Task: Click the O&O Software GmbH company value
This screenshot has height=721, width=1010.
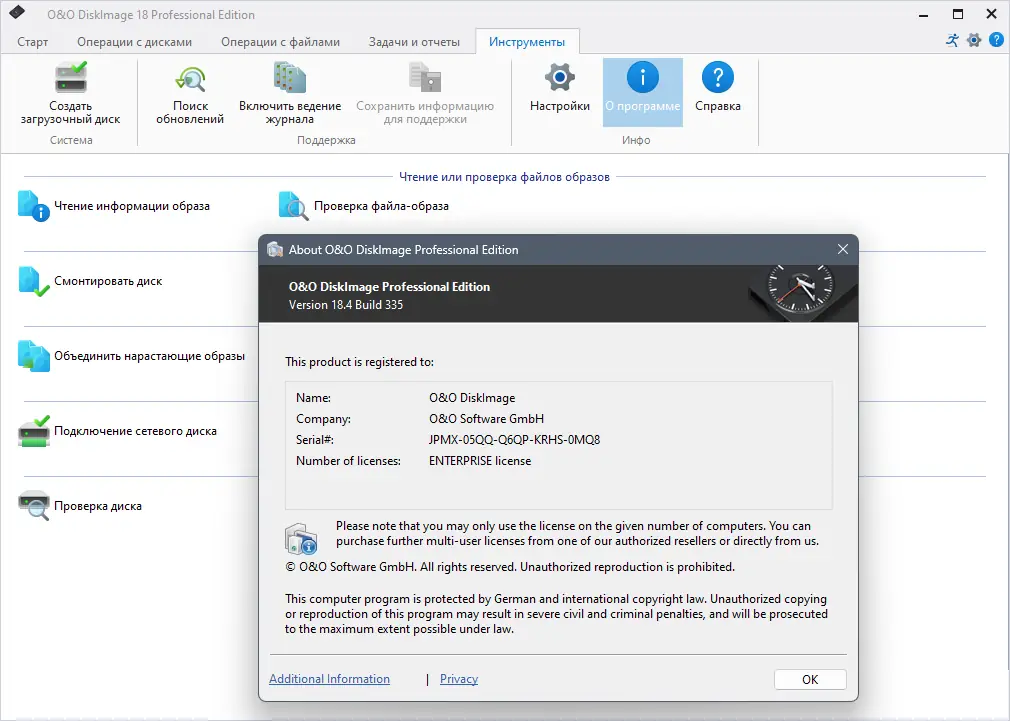Action: click(x=486, y=419)
